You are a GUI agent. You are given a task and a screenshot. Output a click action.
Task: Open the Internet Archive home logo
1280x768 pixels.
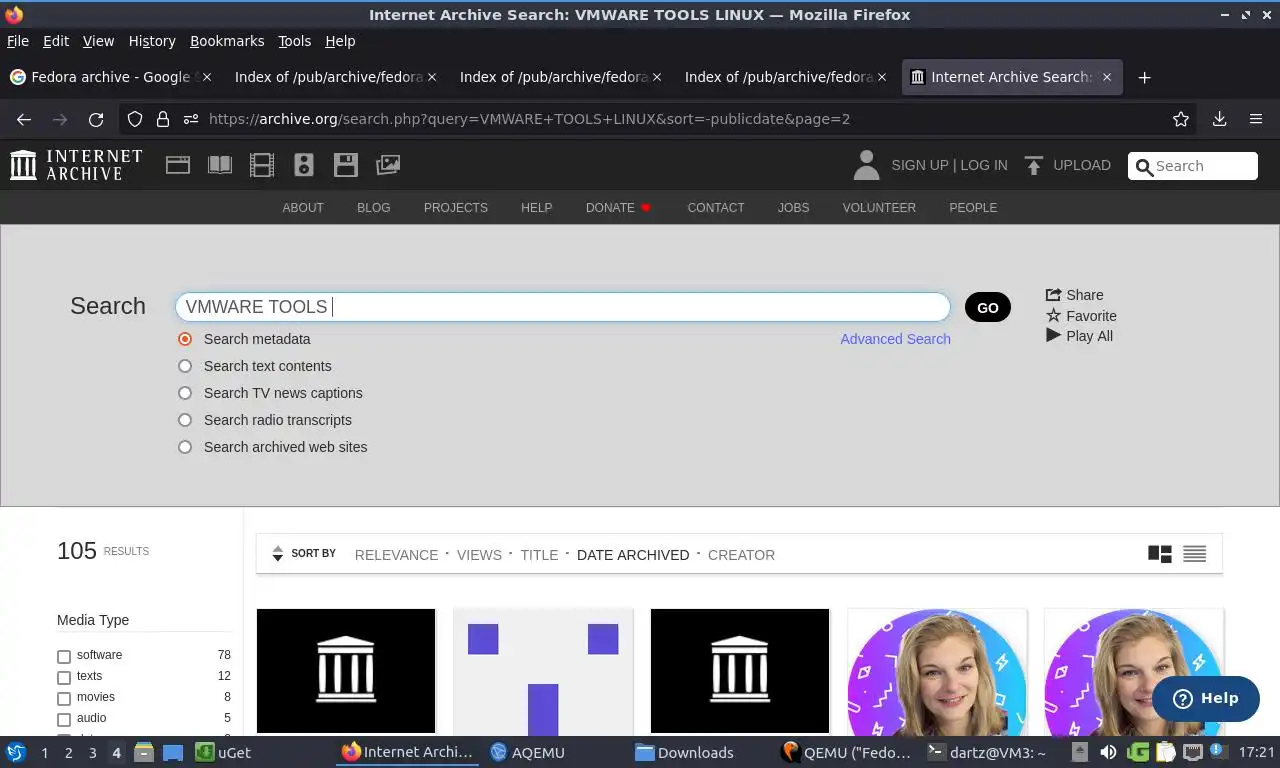tap(76, 165)
